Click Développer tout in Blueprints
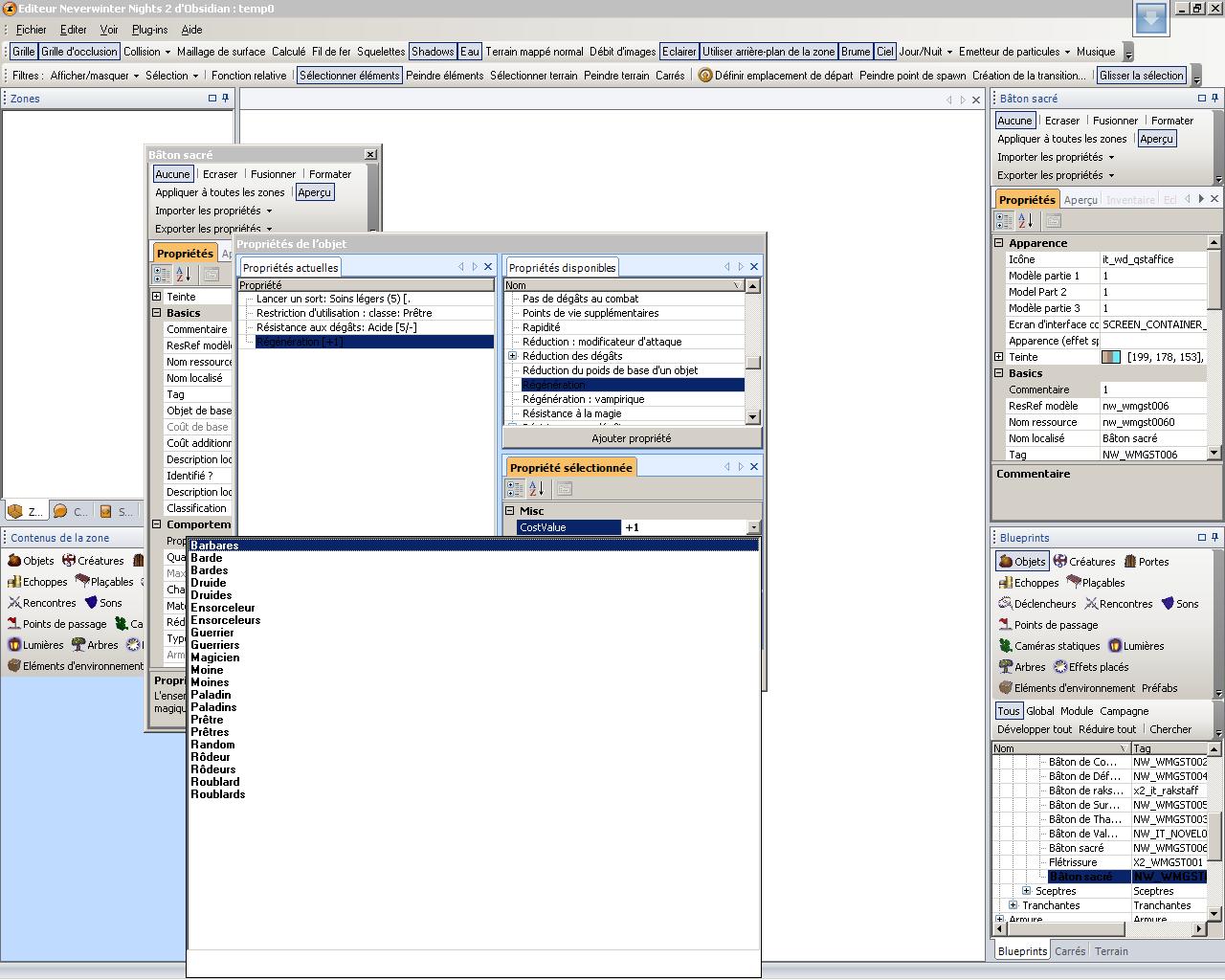 click(x=1035, y=729)
